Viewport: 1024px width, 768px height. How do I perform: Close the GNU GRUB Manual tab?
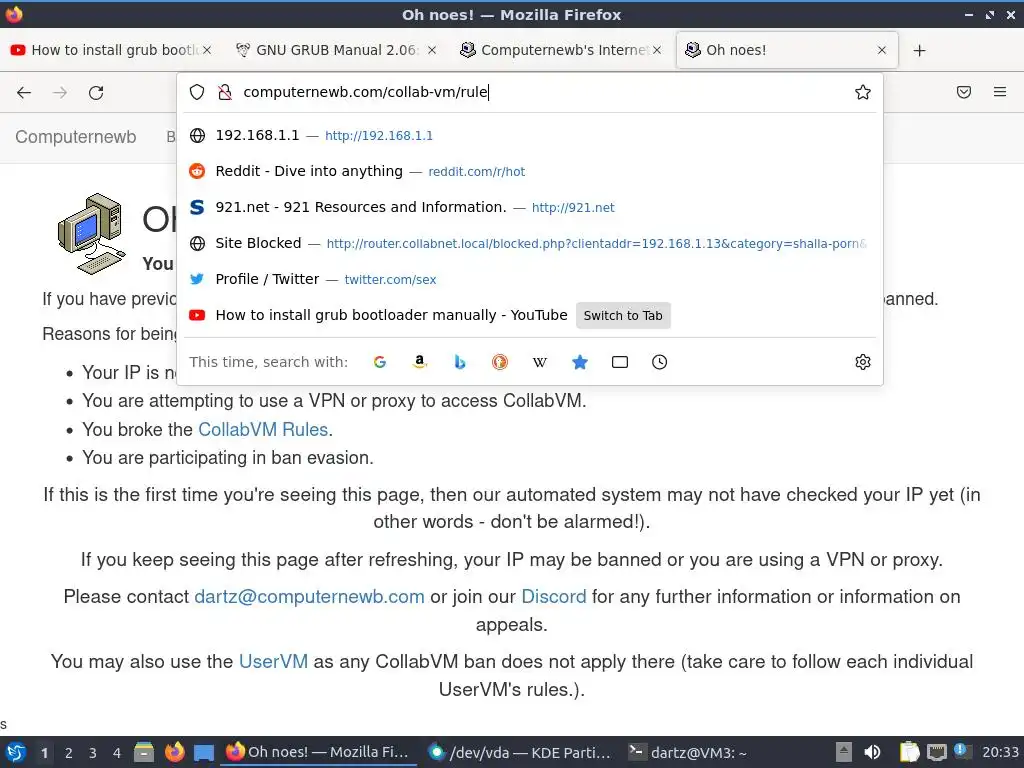coord(432,50)
